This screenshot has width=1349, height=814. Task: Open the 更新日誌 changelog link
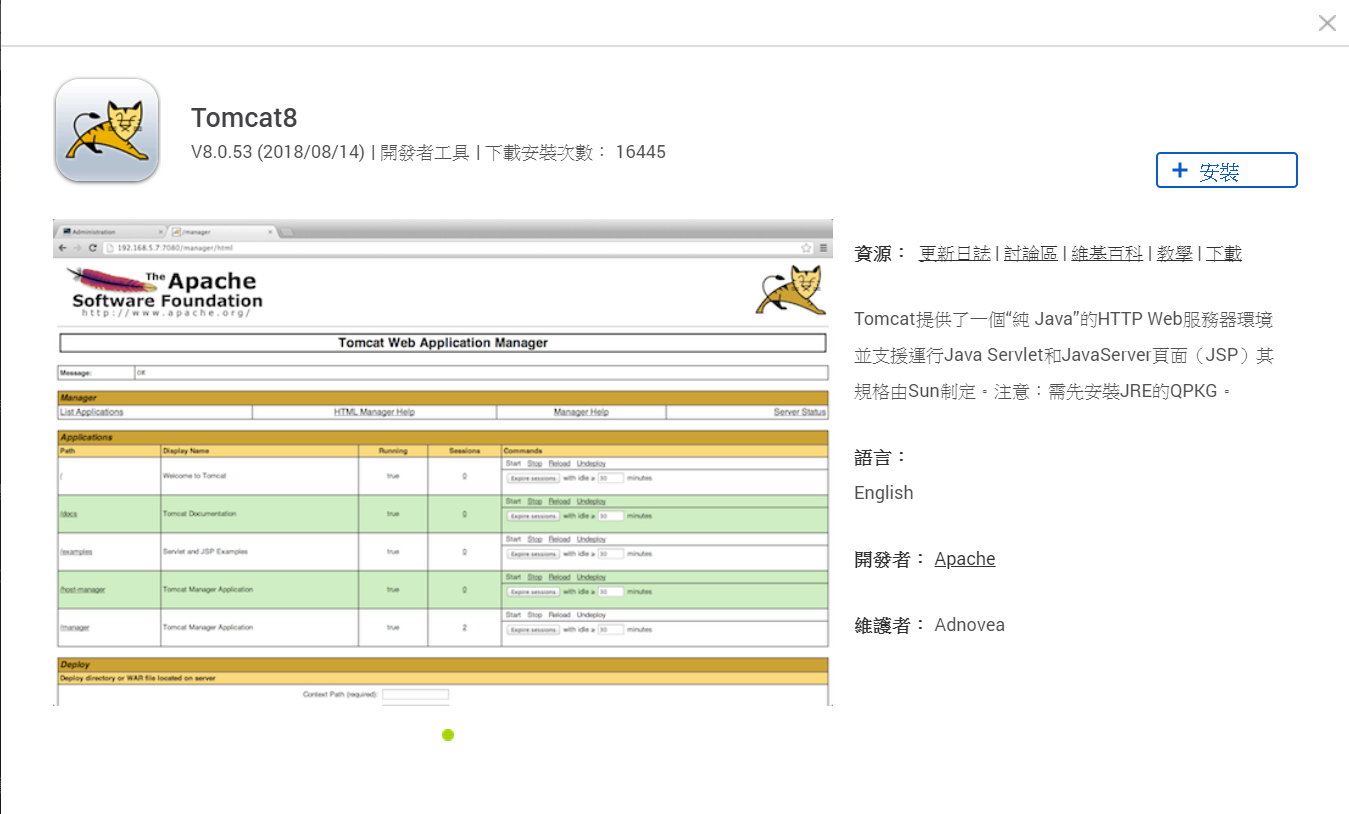coord(955,254)
